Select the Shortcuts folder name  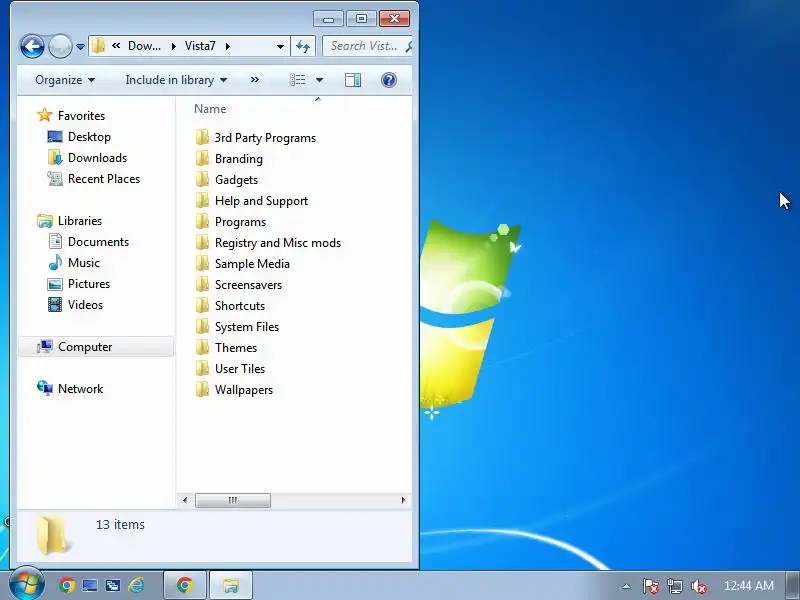coord(240,306)
